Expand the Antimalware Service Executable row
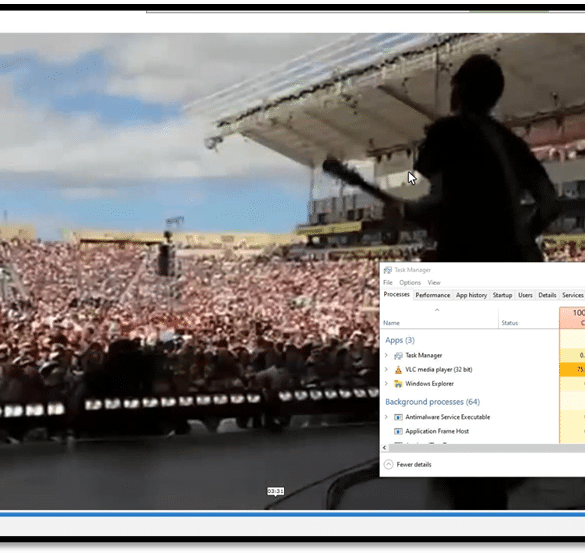The image size is (585, 555). click(x=387, y=417)
